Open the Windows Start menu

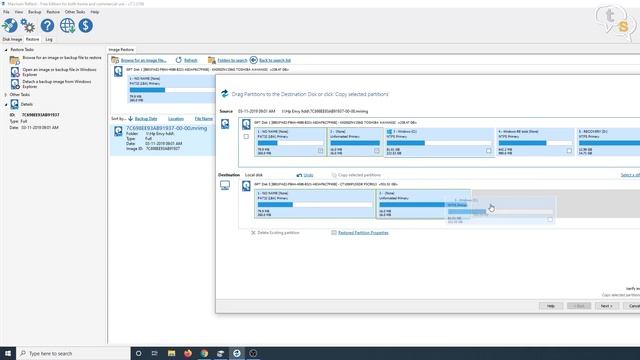coord(8,353)
